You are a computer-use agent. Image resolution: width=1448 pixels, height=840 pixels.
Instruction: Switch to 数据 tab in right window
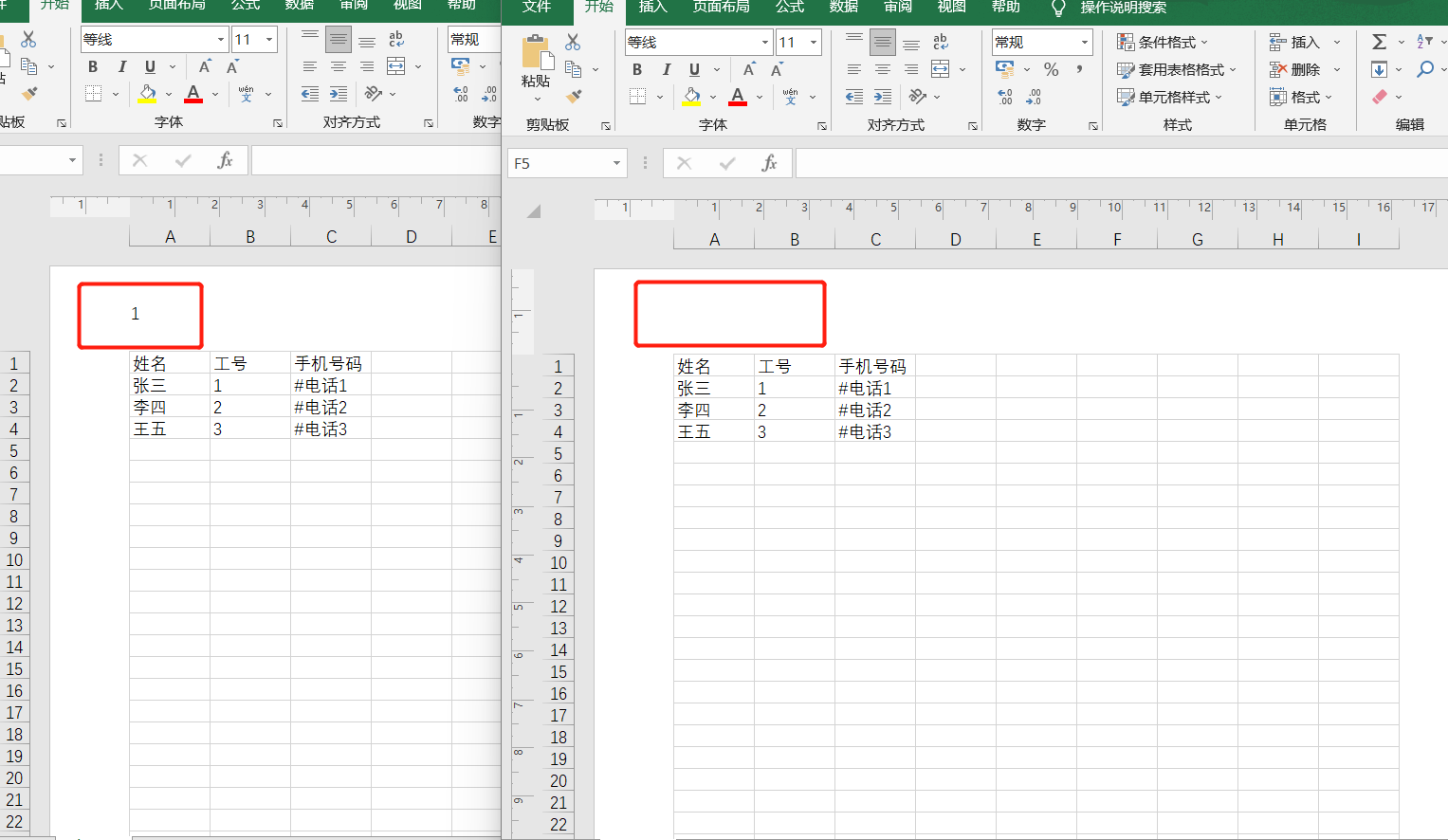[x=844, y=8]
